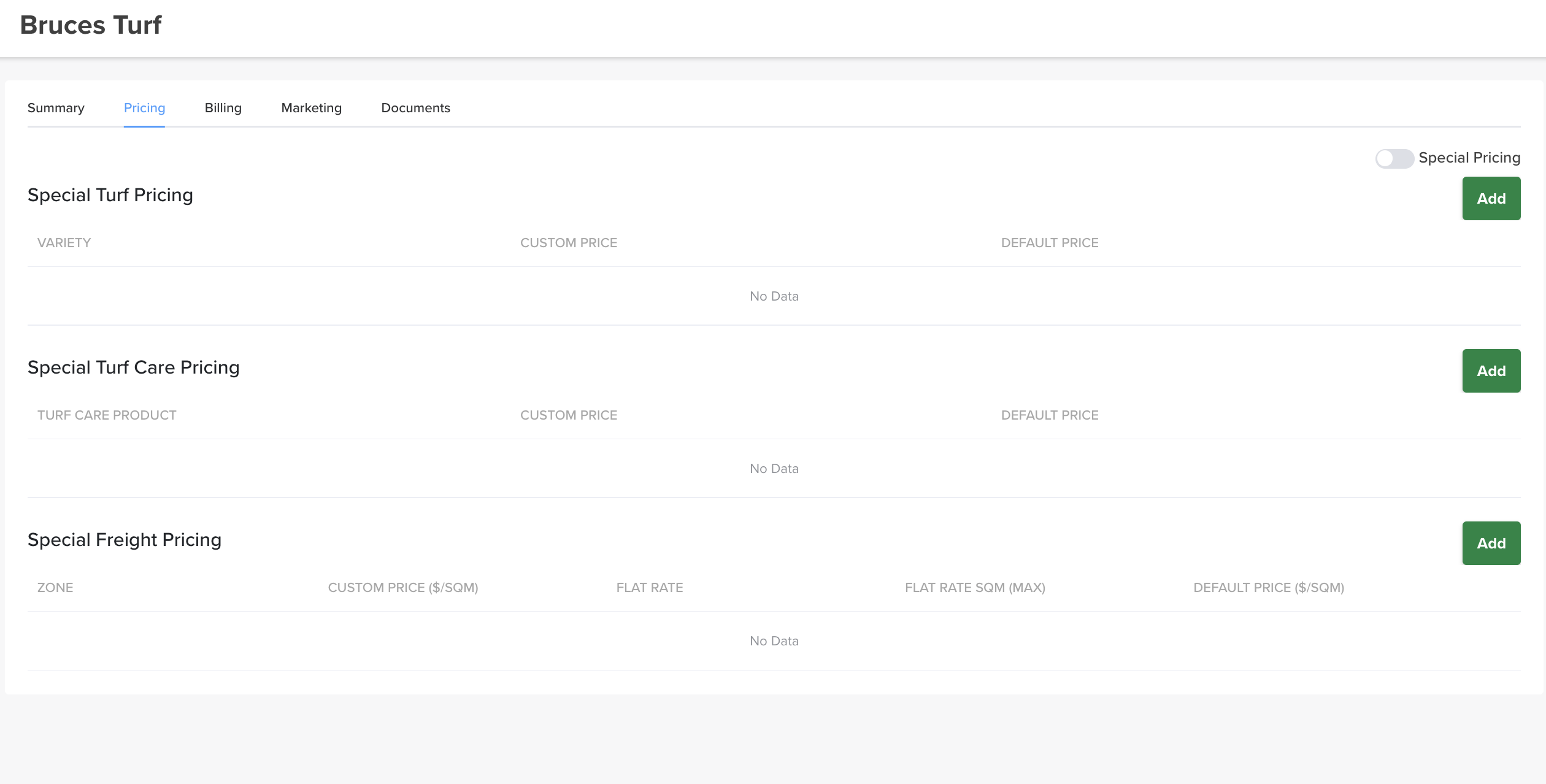
Task: Click the Special Freight Pricing heading
Action: coord(125,540)
